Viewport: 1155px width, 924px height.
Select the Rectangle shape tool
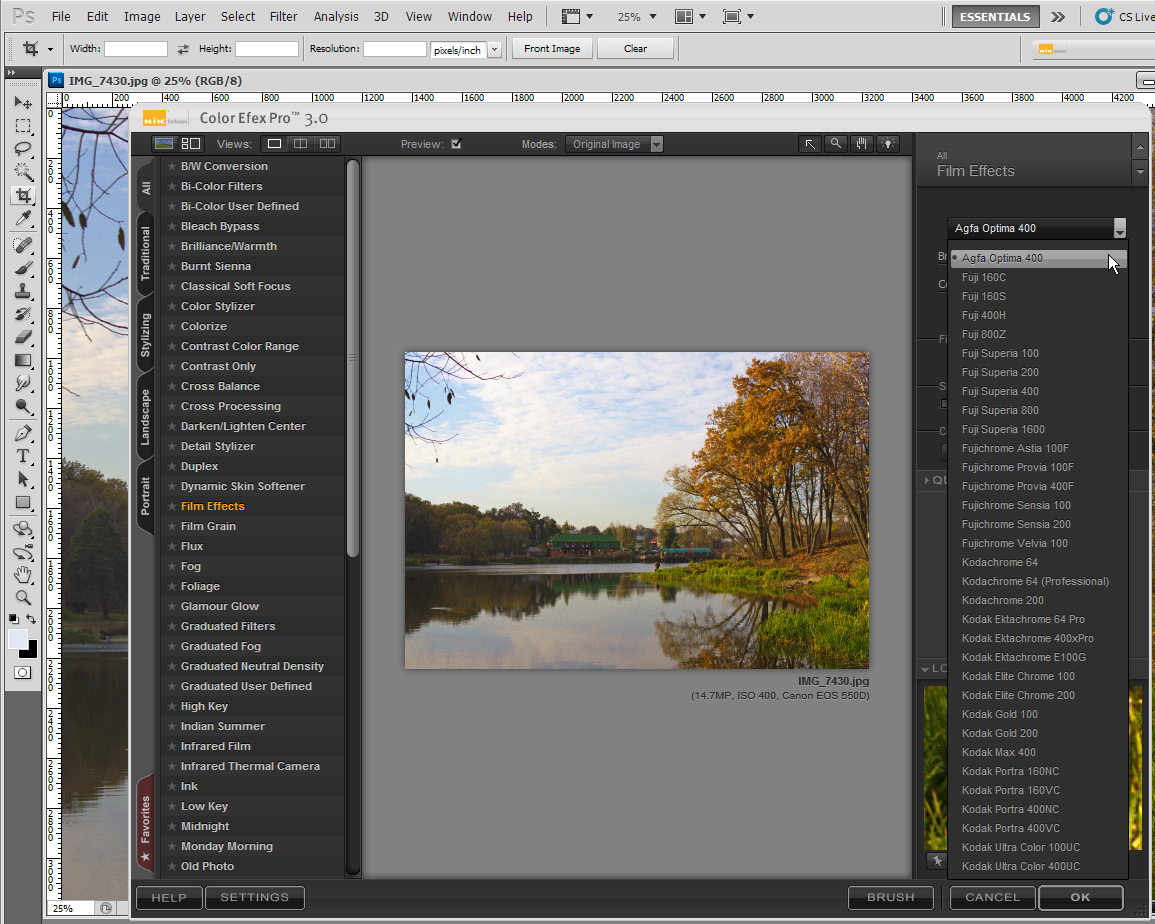[x=23, y=503]
